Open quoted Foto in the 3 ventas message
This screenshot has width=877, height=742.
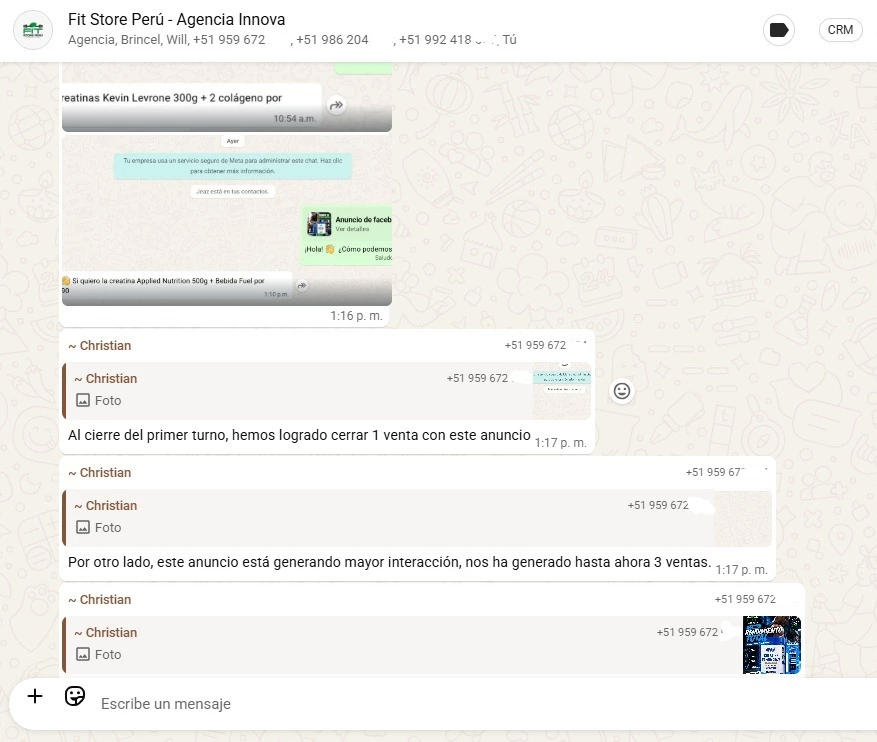(417, 518)
